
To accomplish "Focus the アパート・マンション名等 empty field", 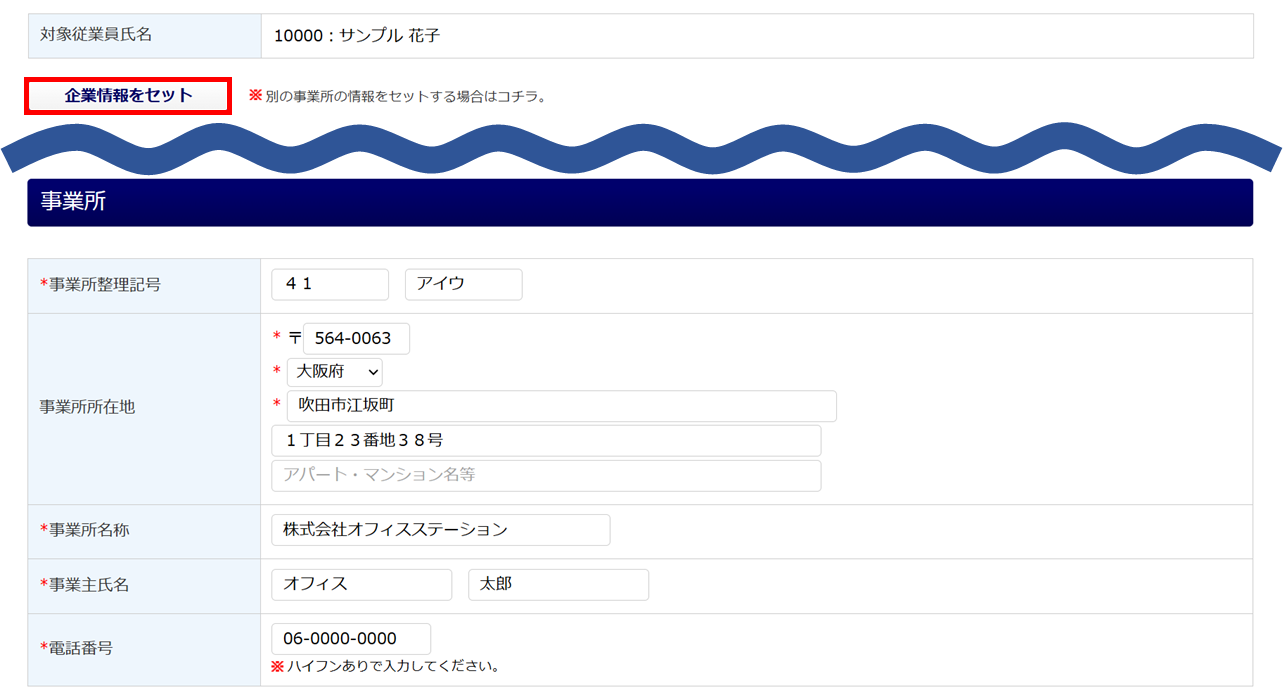I will (546, 476).
